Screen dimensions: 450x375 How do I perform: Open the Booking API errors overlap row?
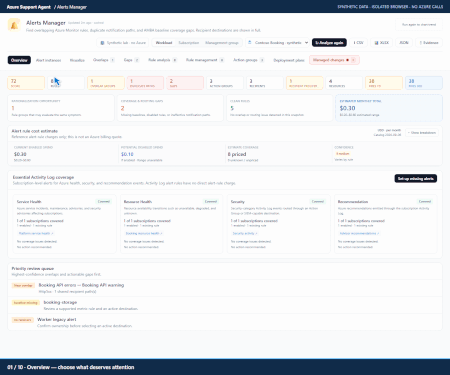pos(225,288)
